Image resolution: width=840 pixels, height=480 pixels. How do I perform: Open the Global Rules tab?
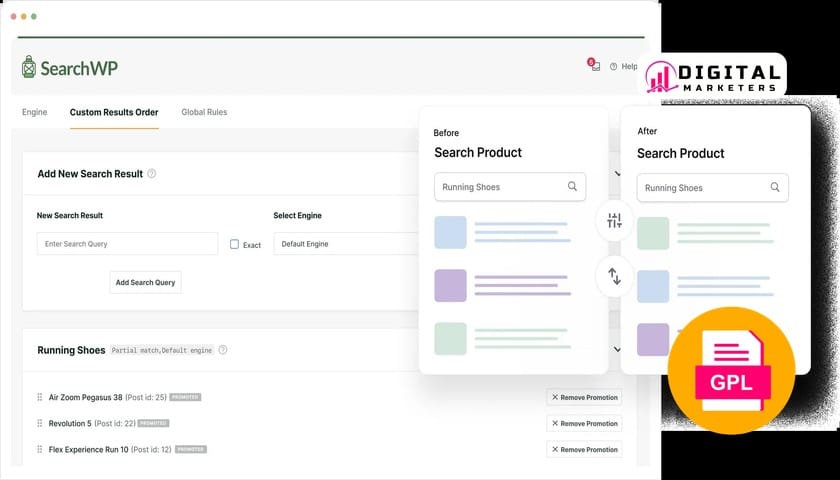point(204,112)
